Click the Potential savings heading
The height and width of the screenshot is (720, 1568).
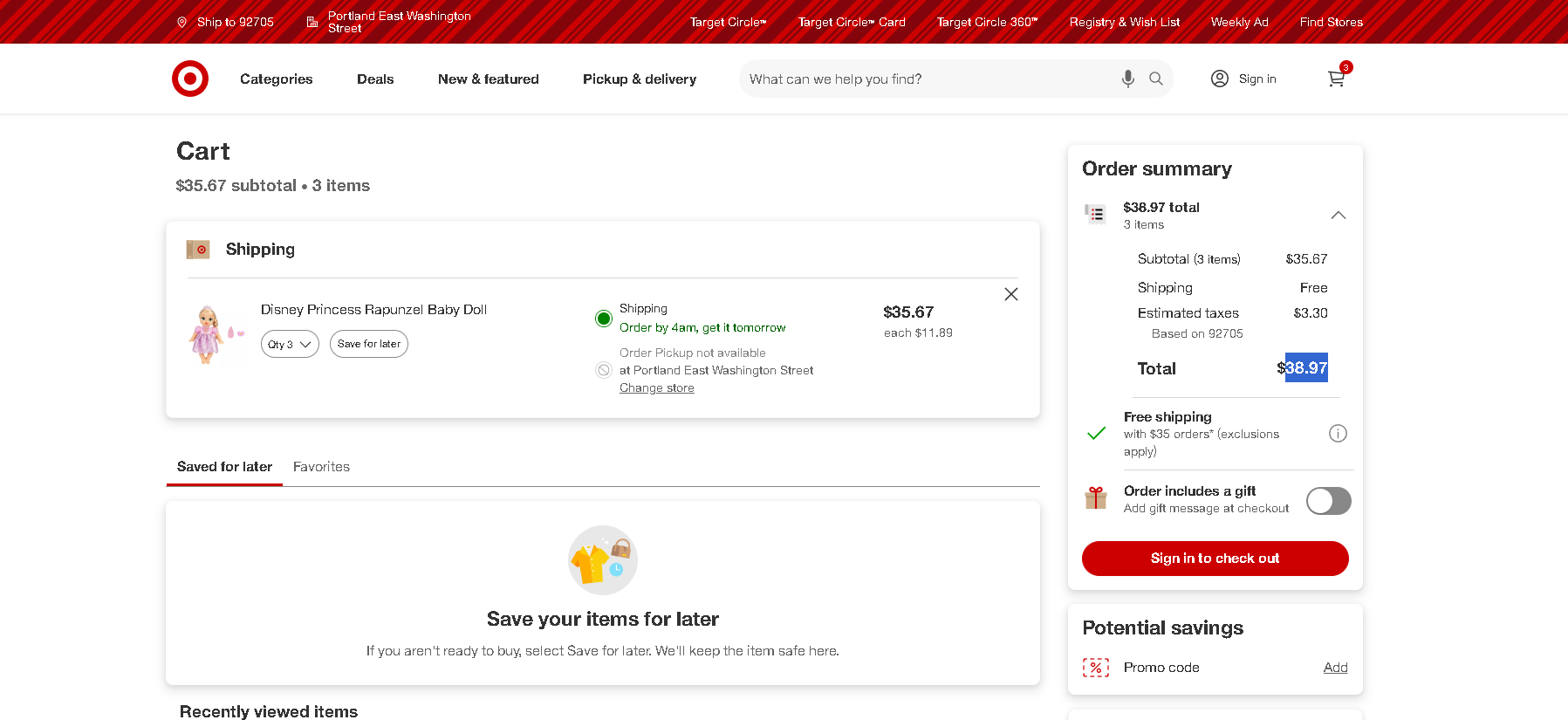click(x=1163, y=627)
